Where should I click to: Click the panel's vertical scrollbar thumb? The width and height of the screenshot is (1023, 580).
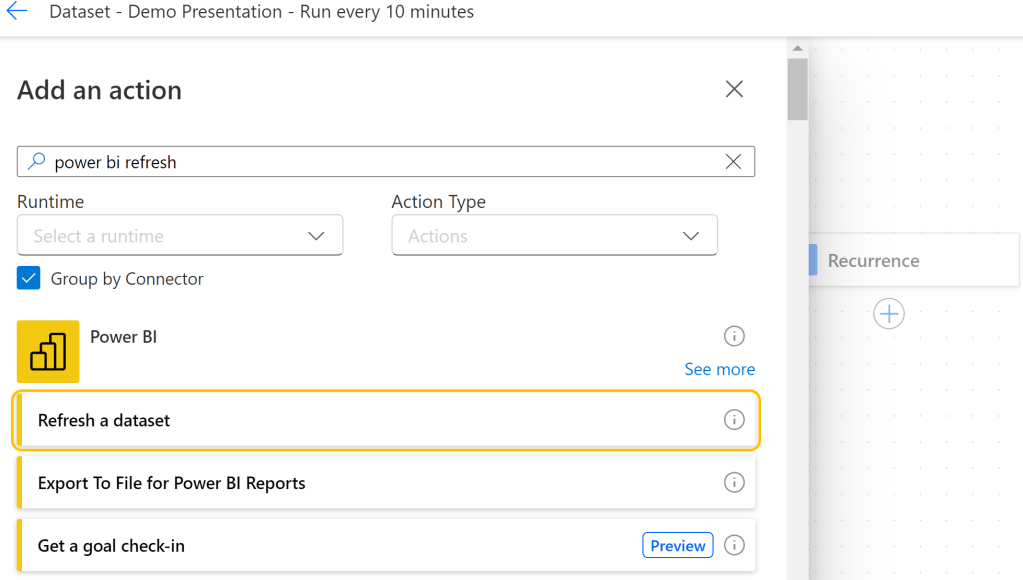click(797, 90)
